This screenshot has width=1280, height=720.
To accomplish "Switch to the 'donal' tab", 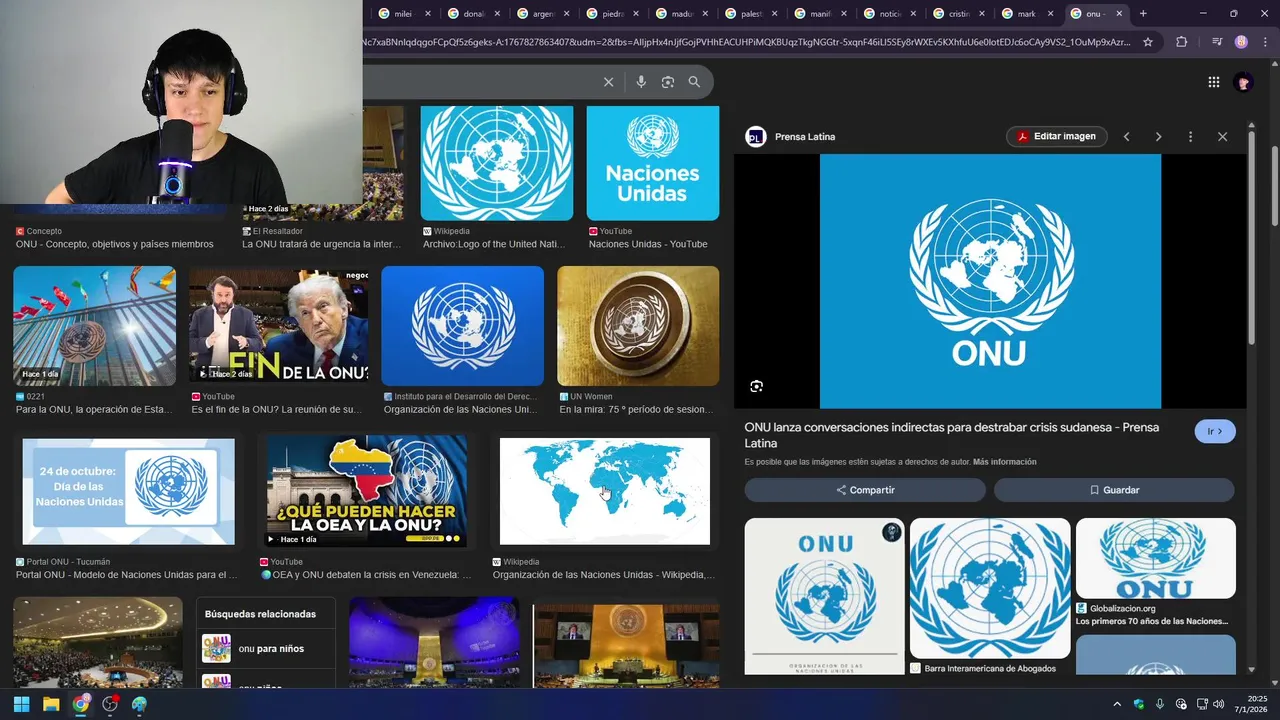I will pyautogui.click(x=473, y=14).
